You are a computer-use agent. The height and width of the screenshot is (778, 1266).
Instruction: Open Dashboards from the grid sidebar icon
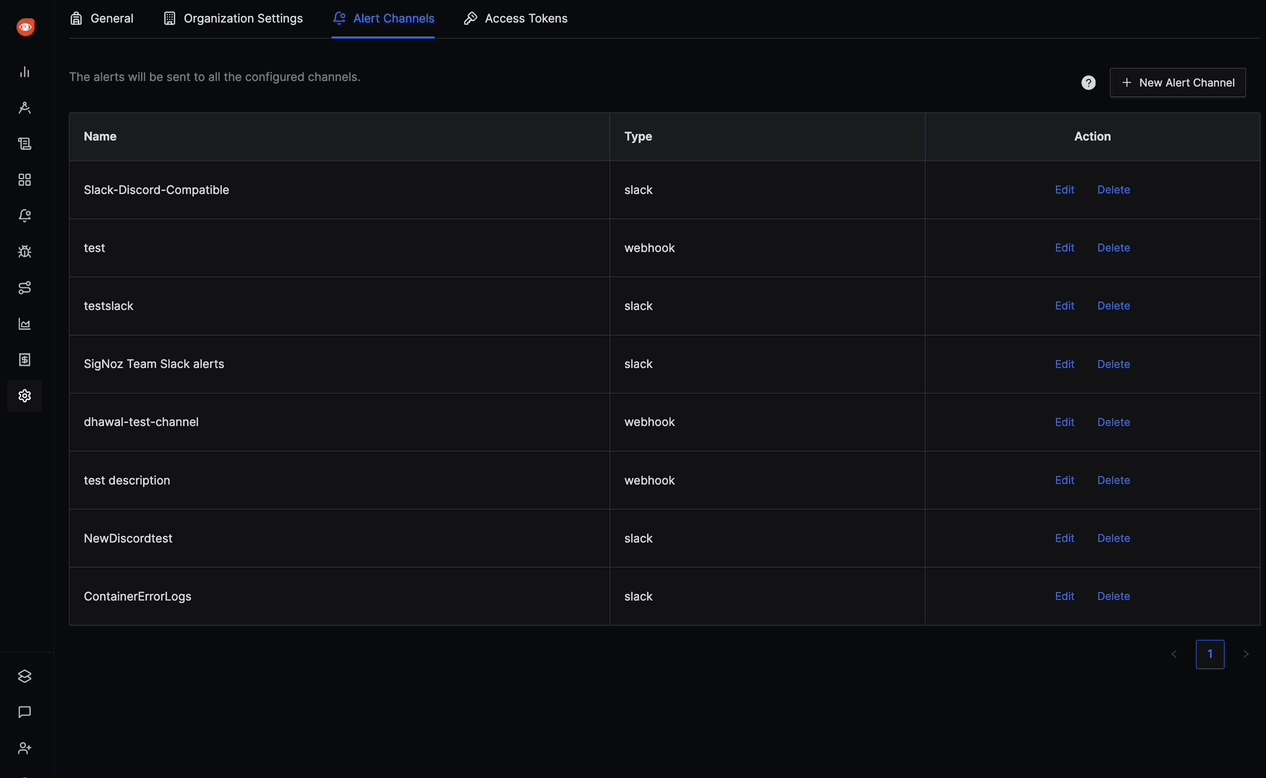25,180
